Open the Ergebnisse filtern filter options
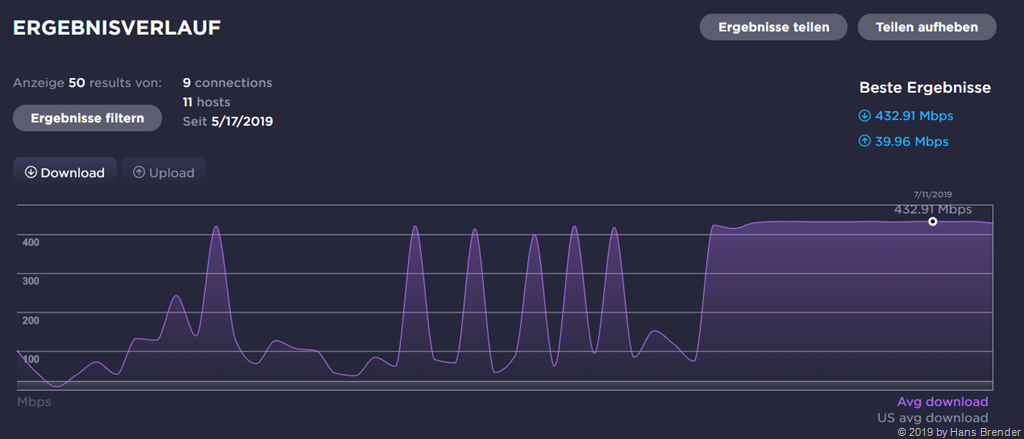The image size is (1024, 439). (87, 118)
